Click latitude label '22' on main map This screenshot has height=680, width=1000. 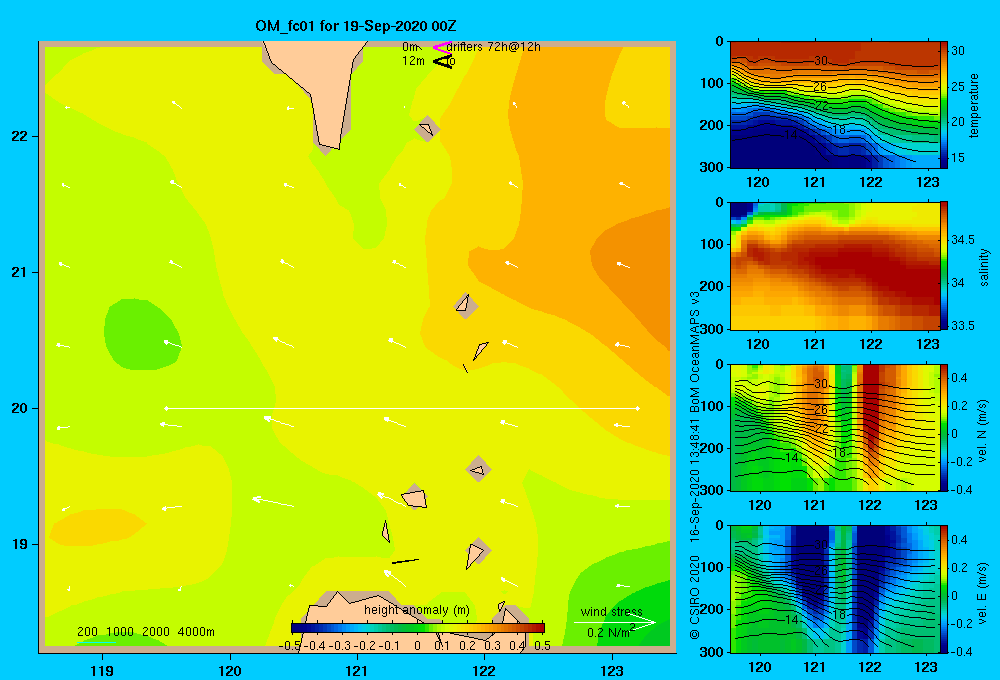(x=19, y=137)
